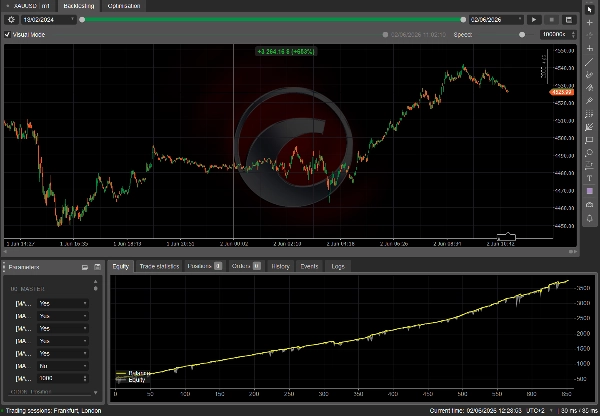Select the ellipse shape tool

(590, 153)
